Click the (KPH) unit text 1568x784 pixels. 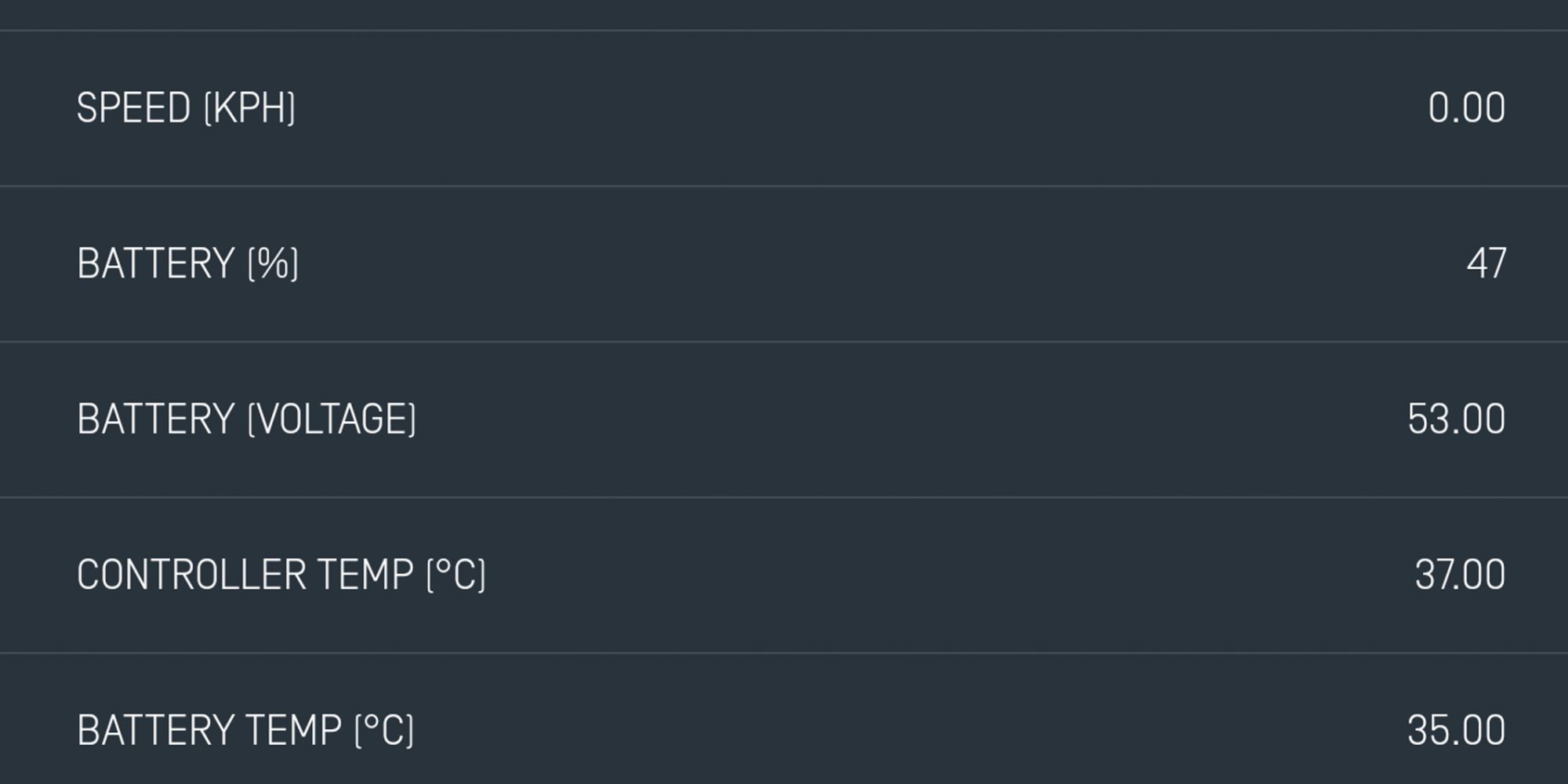click(249, 108)
